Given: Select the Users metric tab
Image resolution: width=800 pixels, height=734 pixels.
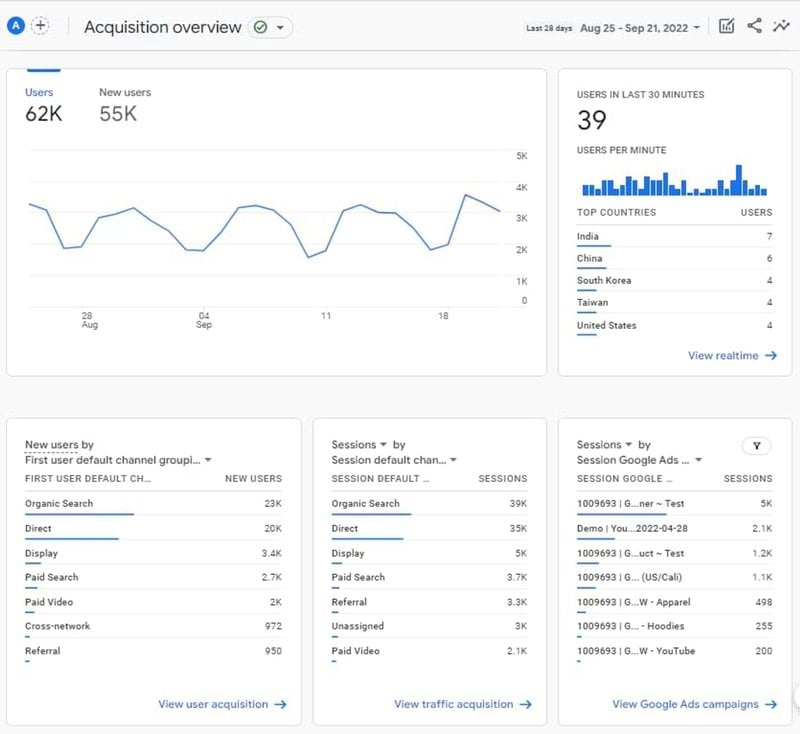Looking at the screenshot, I should click(x=39, y=92).
